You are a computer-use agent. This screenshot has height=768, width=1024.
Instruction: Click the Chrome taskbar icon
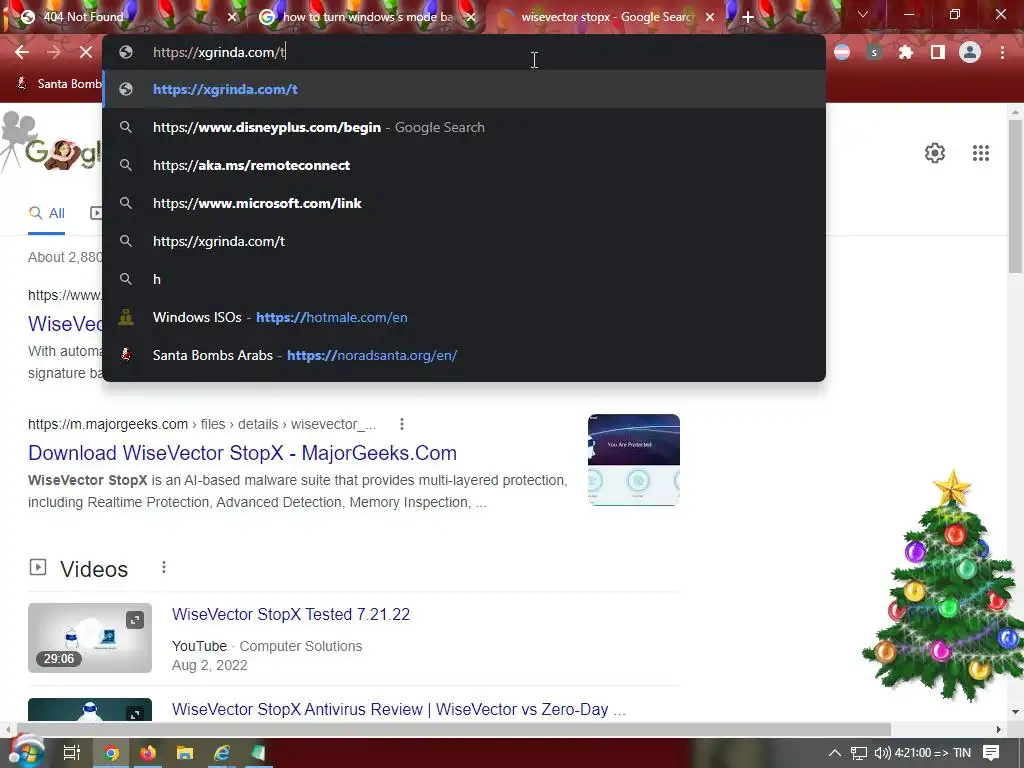tap(111, 753)
